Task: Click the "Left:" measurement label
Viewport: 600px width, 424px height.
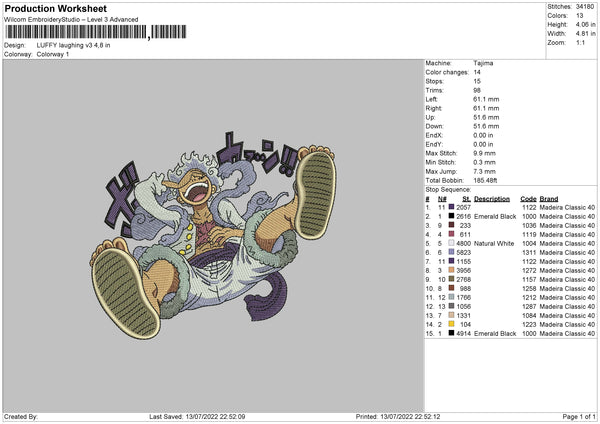Action: (x=431, y=99)
